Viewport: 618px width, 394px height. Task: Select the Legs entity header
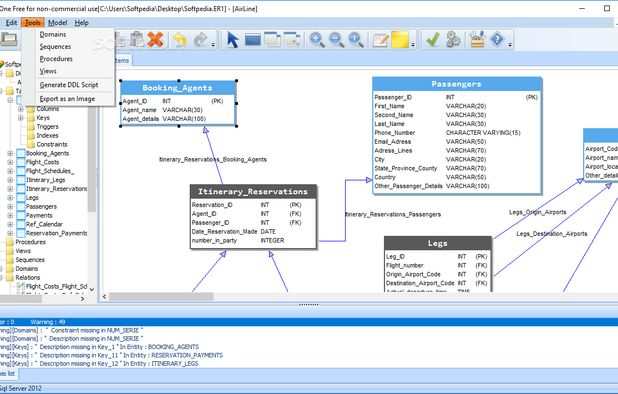438,243
